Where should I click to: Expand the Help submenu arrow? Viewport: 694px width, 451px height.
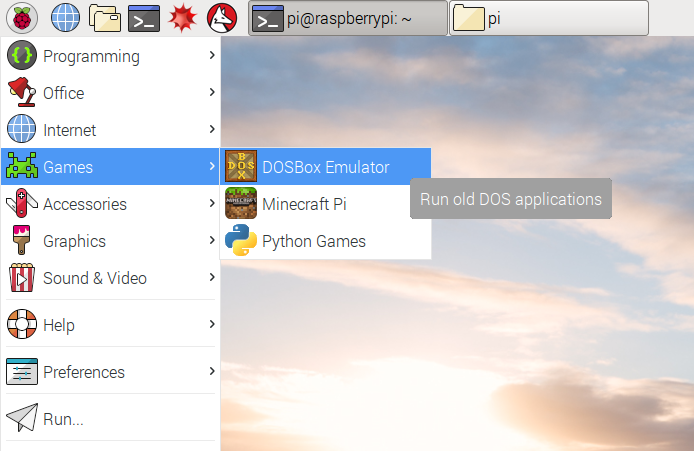(212, 324)
